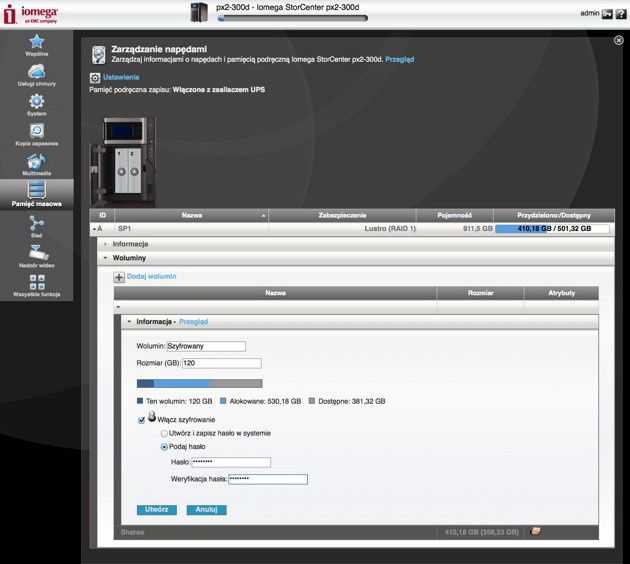The image size is (630, 564).
Task: Click the volumes Atrybuty column header
Action: pos(562,293)
